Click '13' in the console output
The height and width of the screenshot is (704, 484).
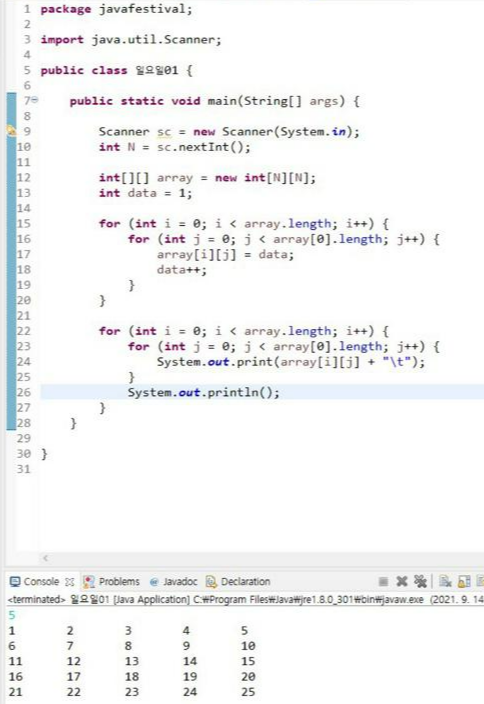[x=132, y=661]
